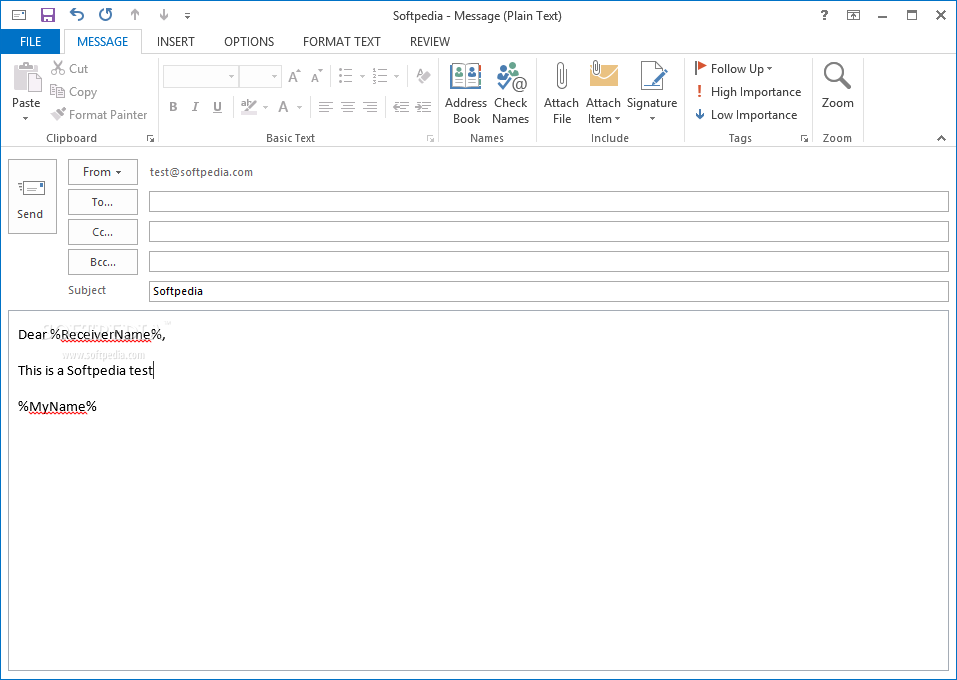This screenshot has width=957, height=680.
Task: Go to previous item with up arrow
Action: 135,15
